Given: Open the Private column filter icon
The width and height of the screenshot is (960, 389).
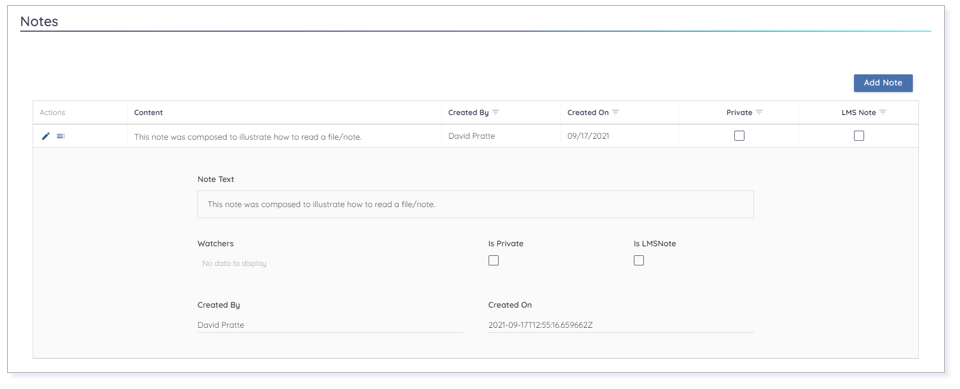Looking at the screenshot, I should 759,113.
